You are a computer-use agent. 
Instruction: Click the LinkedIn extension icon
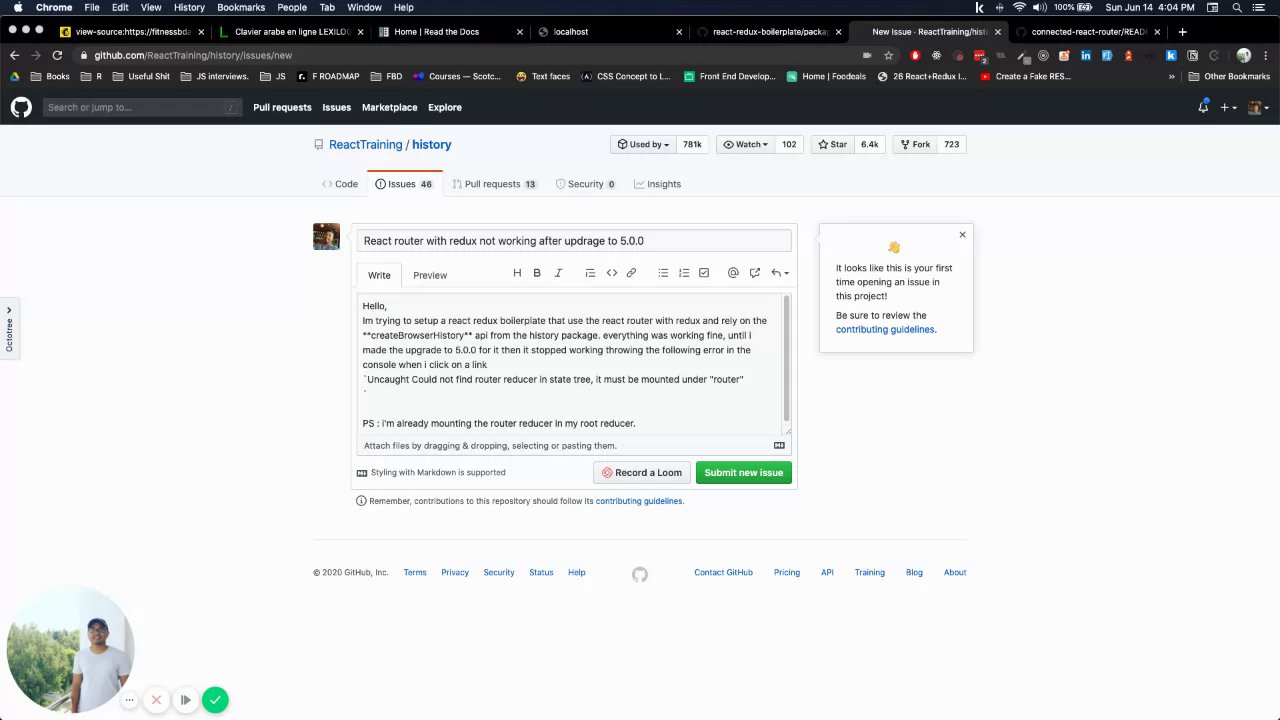pos(1085,55)
